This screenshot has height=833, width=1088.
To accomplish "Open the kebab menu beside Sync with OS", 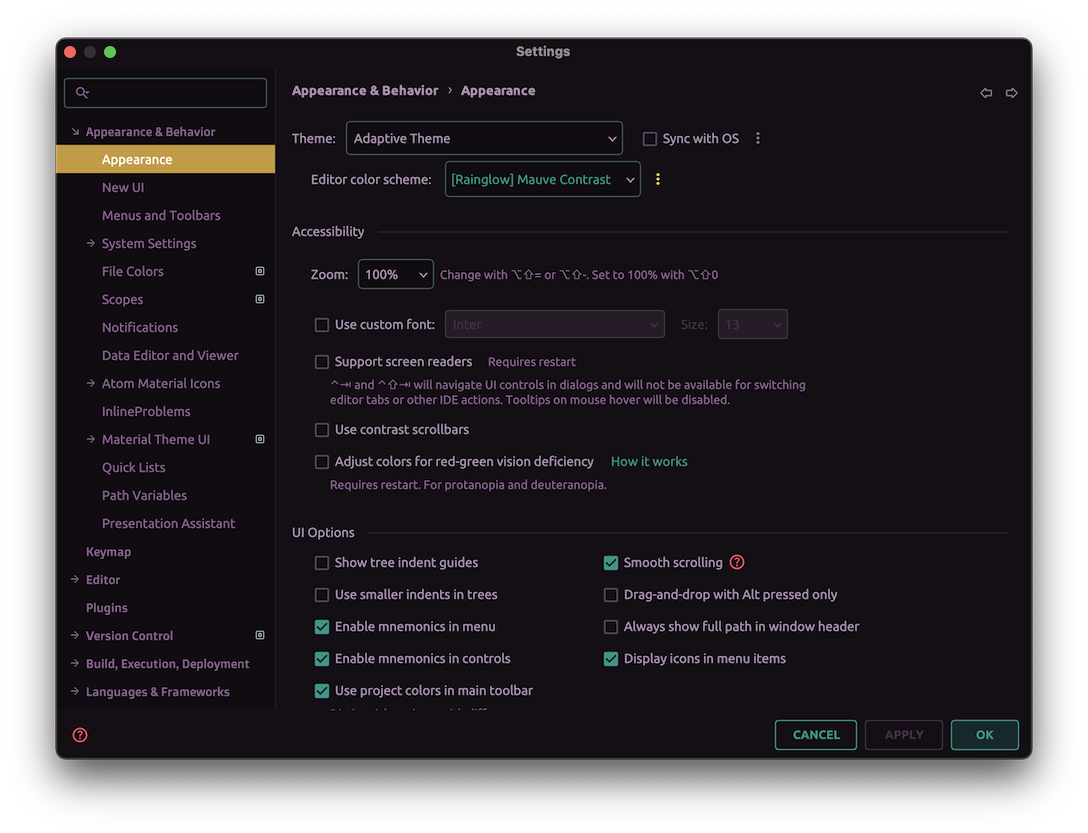I will [x=758, y=138].
